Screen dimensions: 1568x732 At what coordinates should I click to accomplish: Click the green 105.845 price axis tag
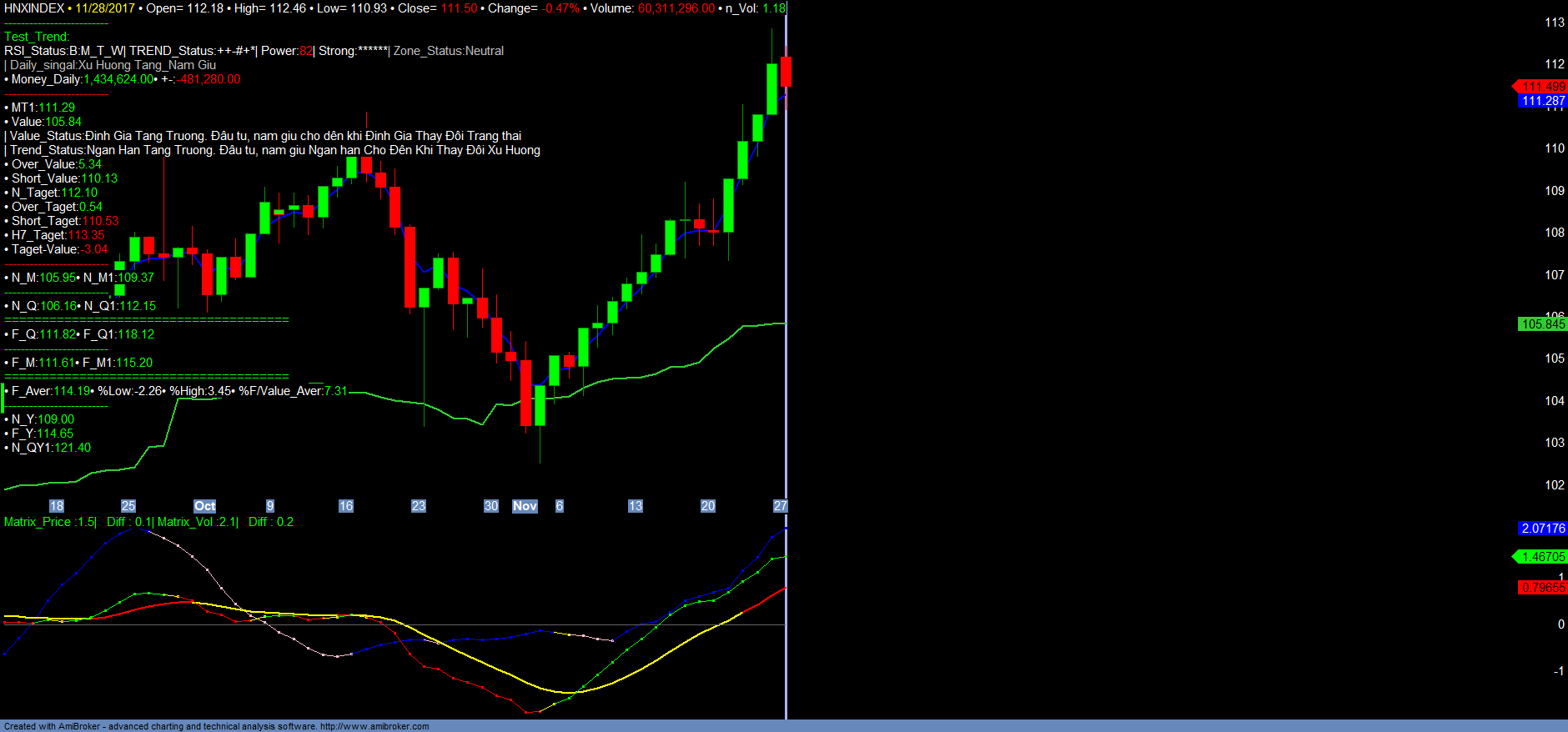click(1543, 324)
